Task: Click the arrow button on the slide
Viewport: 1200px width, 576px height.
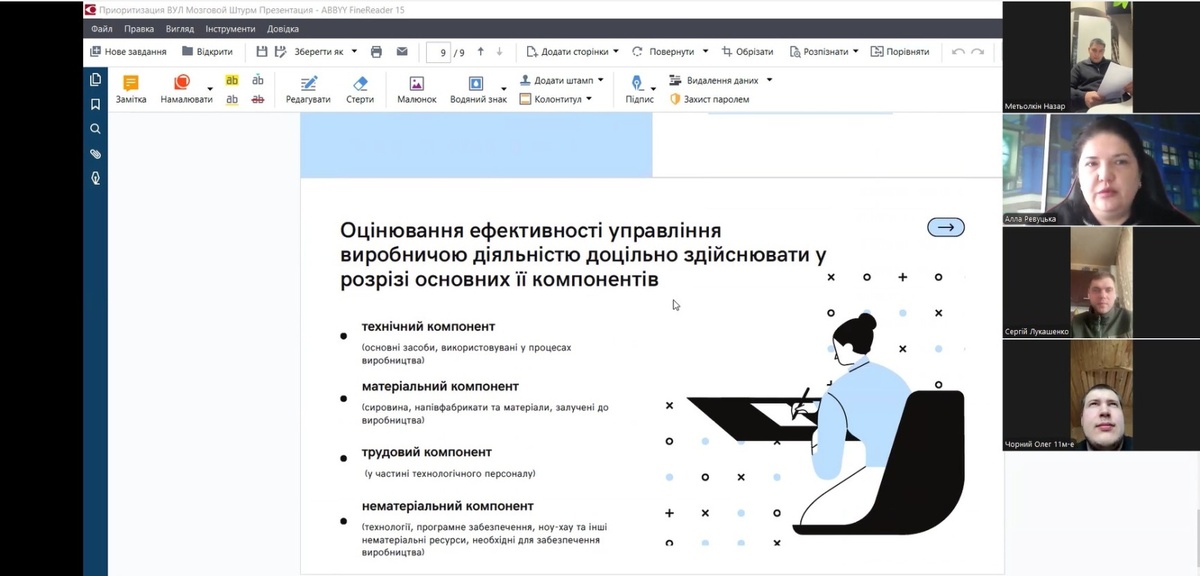Action: click(946, 228)
